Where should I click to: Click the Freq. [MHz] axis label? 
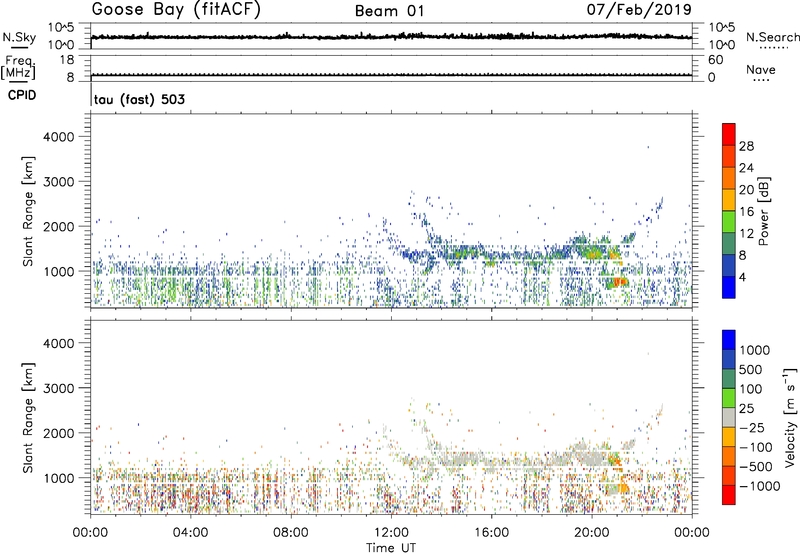point(19,68)
